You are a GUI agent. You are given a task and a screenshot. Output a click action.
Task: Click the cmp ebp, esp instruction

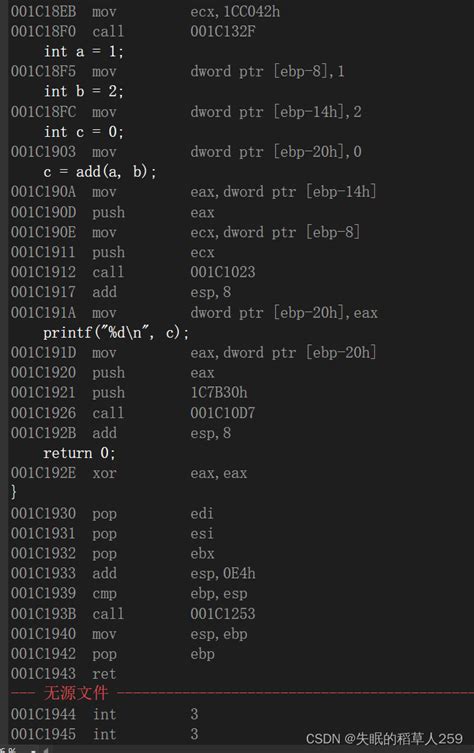129,594
